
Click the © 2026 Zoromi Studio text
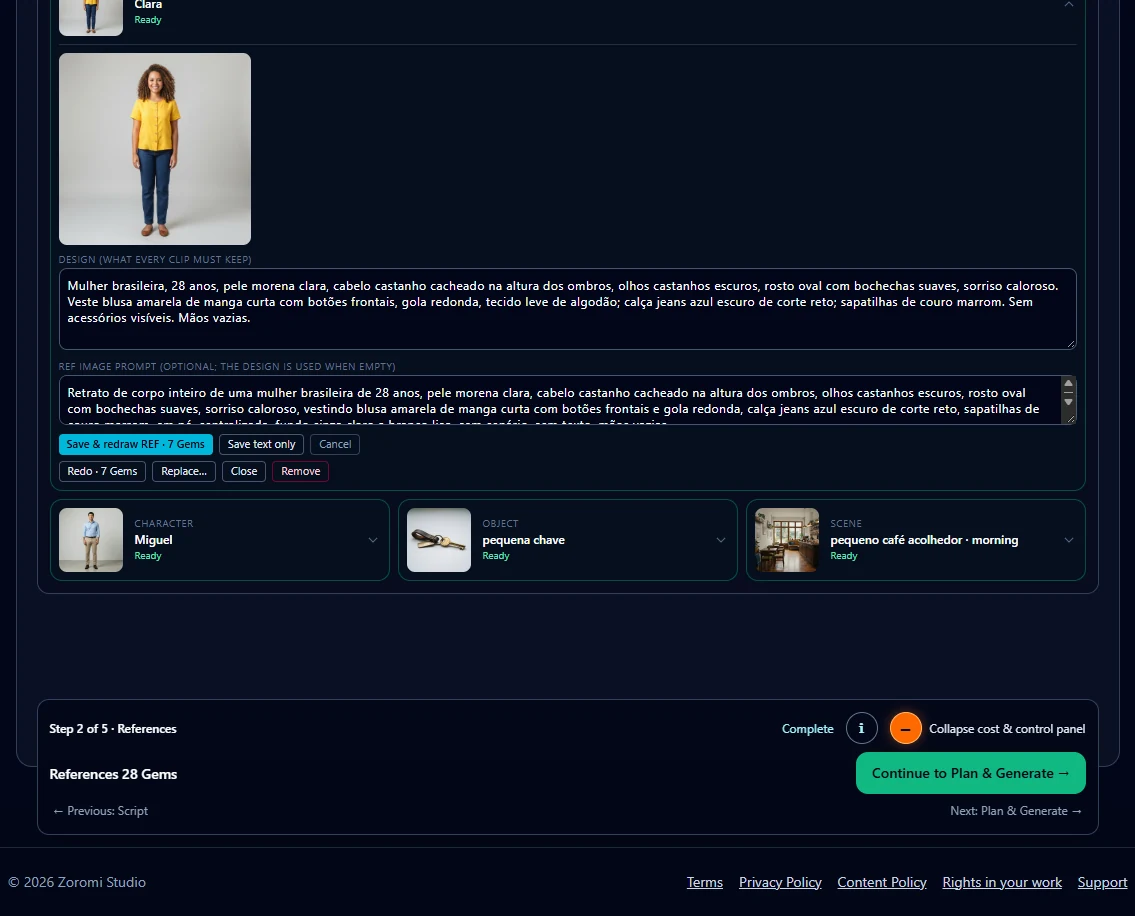[77, 883]
